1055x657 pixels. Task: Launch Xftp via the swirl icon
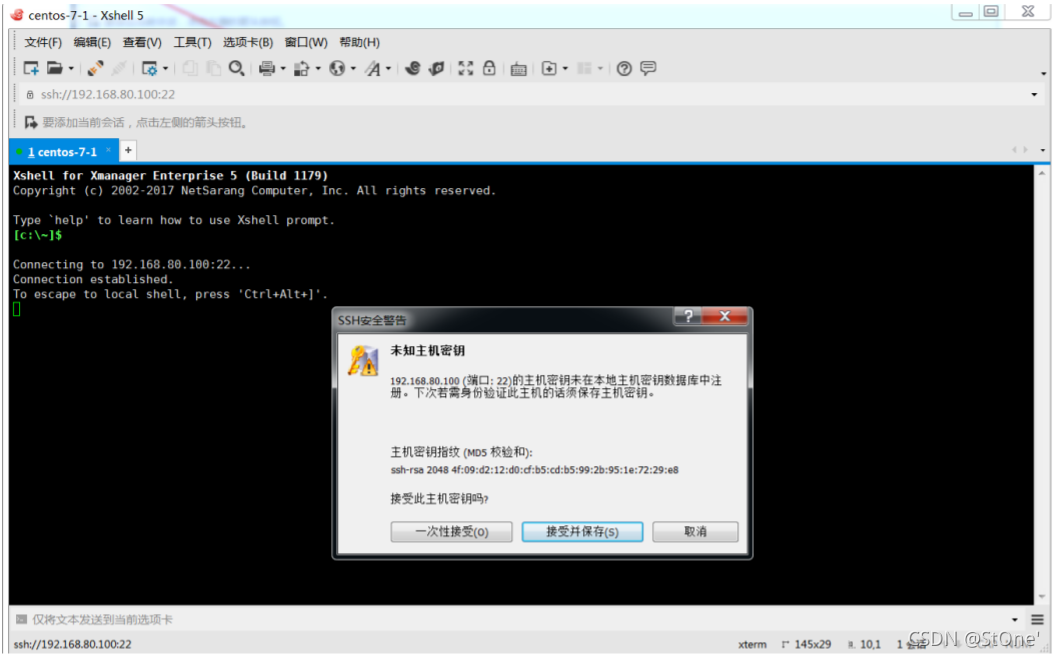point(413,68)
